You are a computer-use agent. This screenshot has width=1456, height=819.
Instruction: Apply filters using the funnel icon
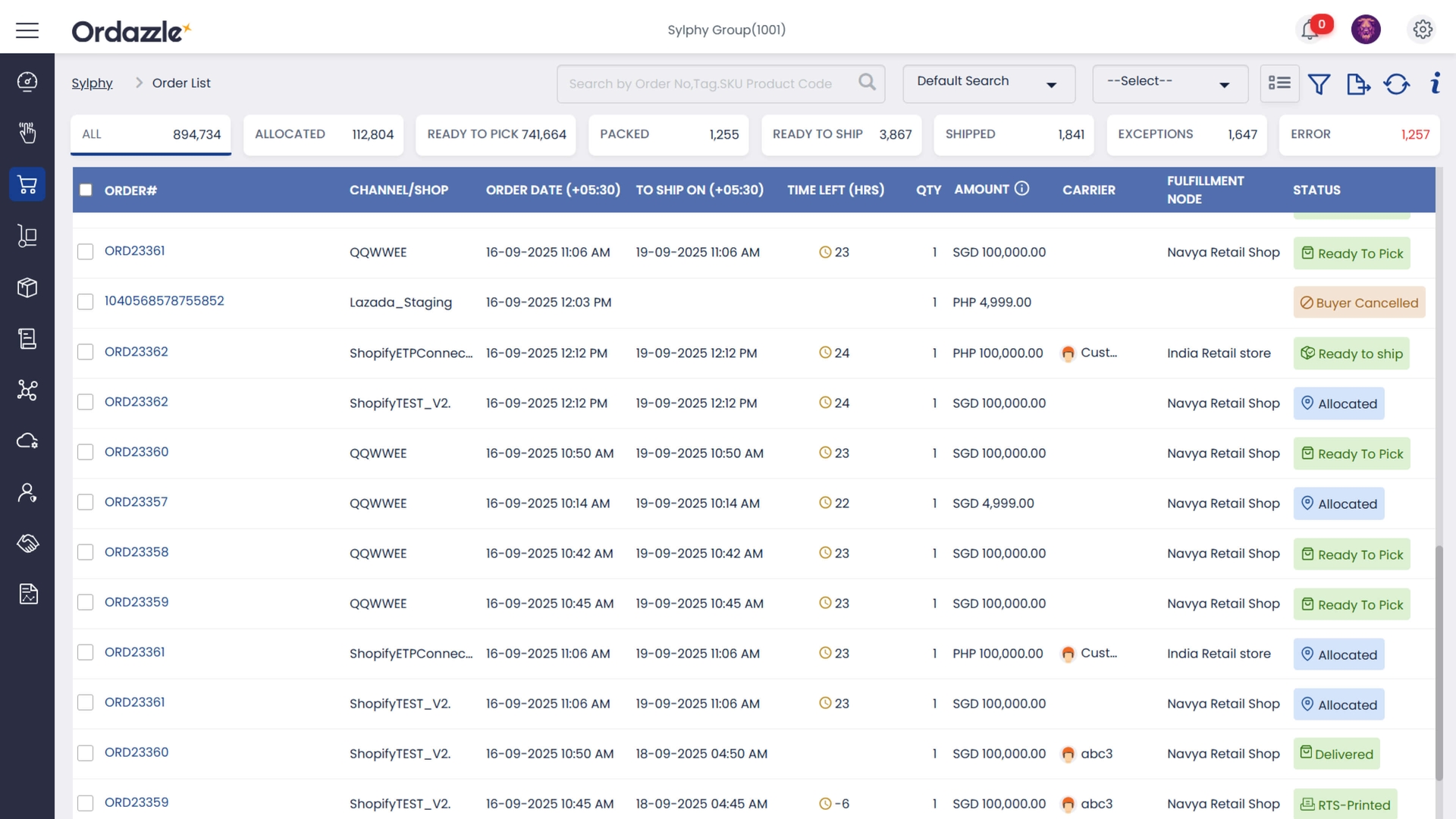point(1320,84)
